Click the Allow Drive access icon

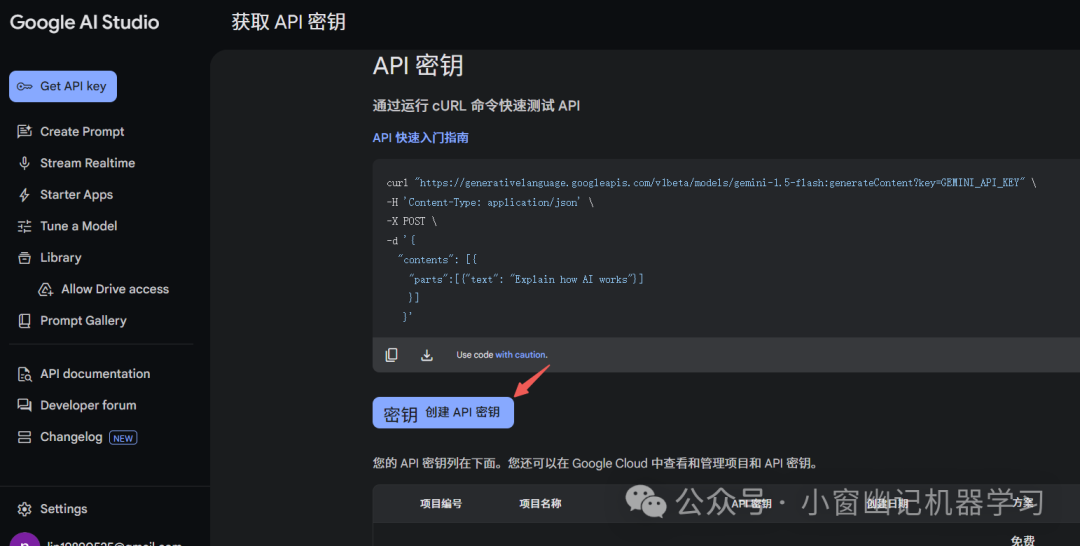(x=45, y=290)
